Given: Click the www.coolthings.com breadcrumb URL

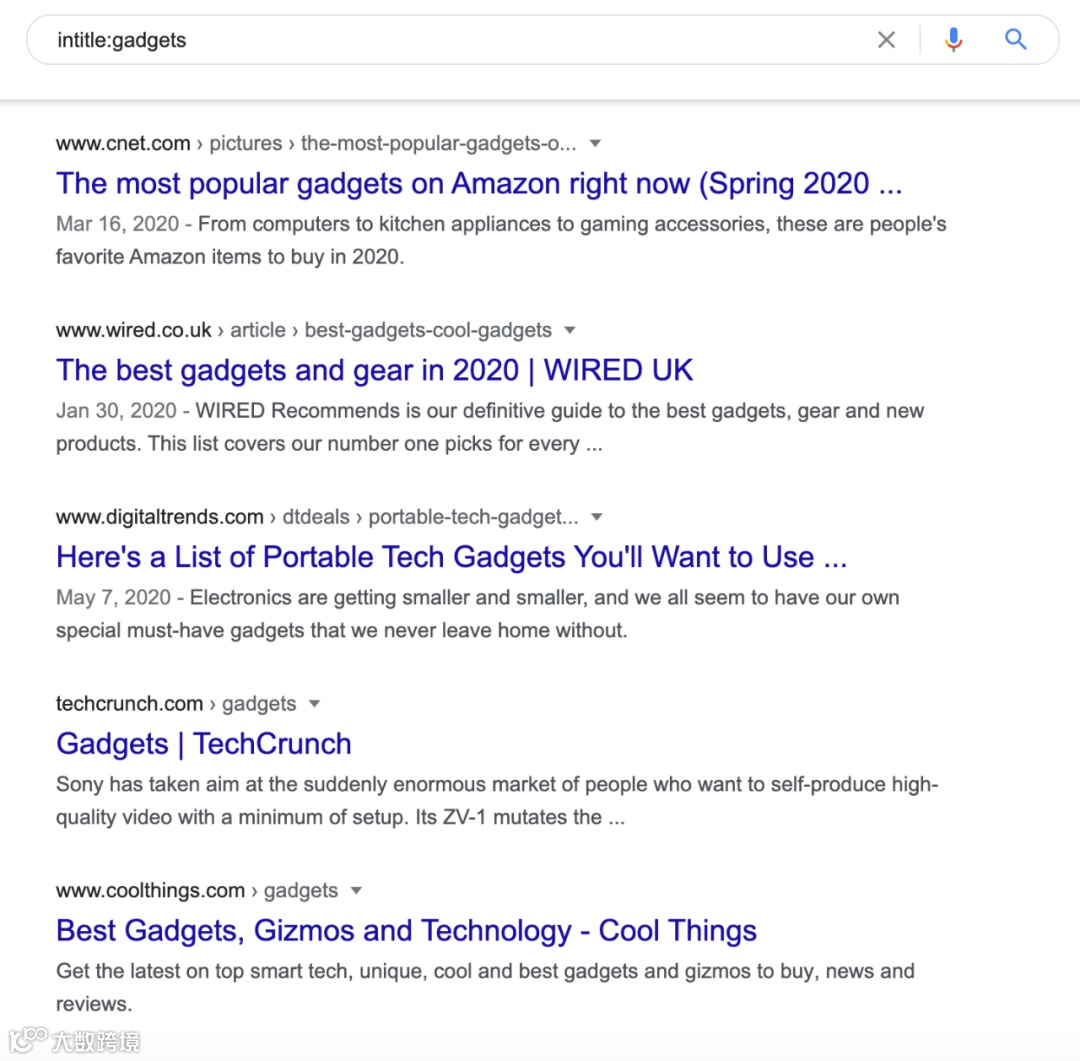Looking at the screenshot, I should (x=150, y=890).
